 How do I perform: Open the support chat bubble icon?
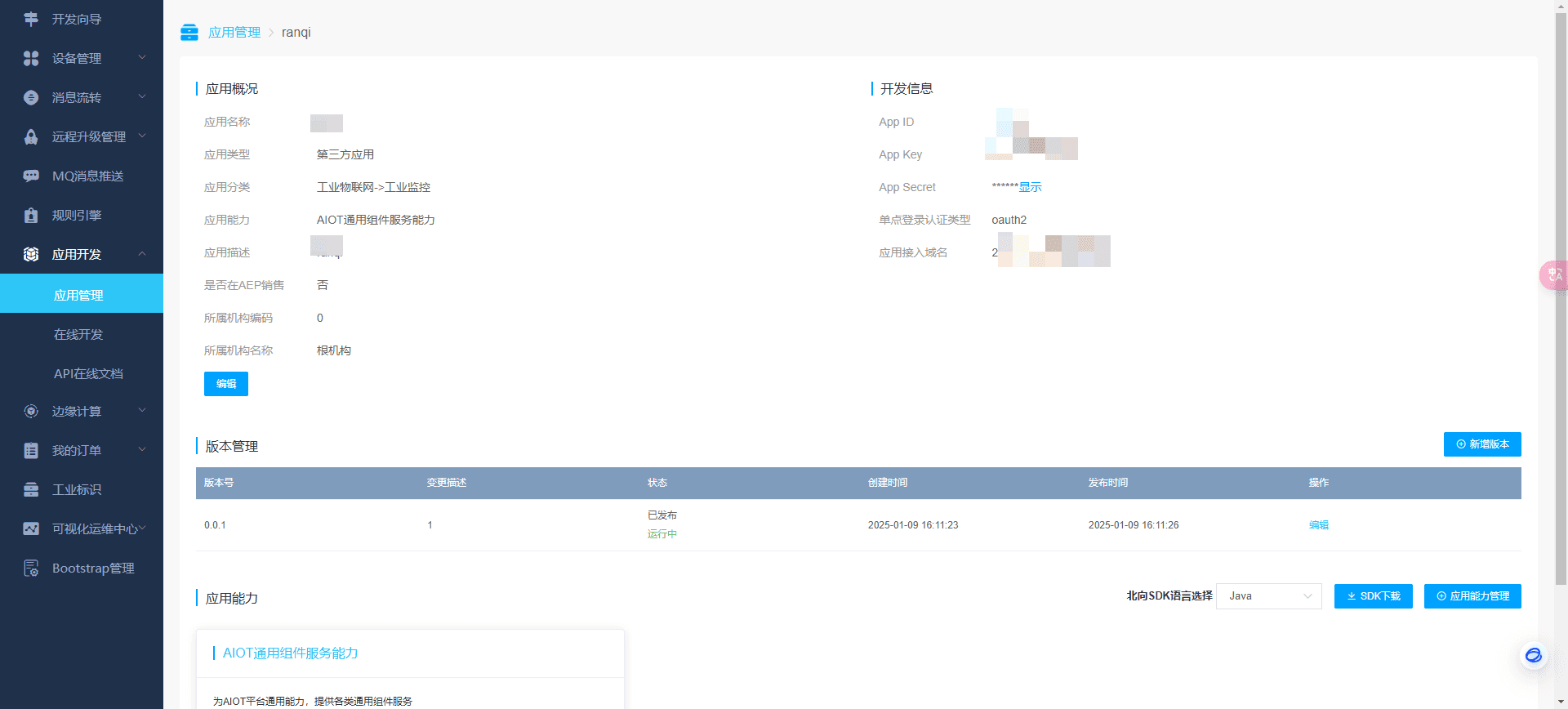coord(1533,655)
